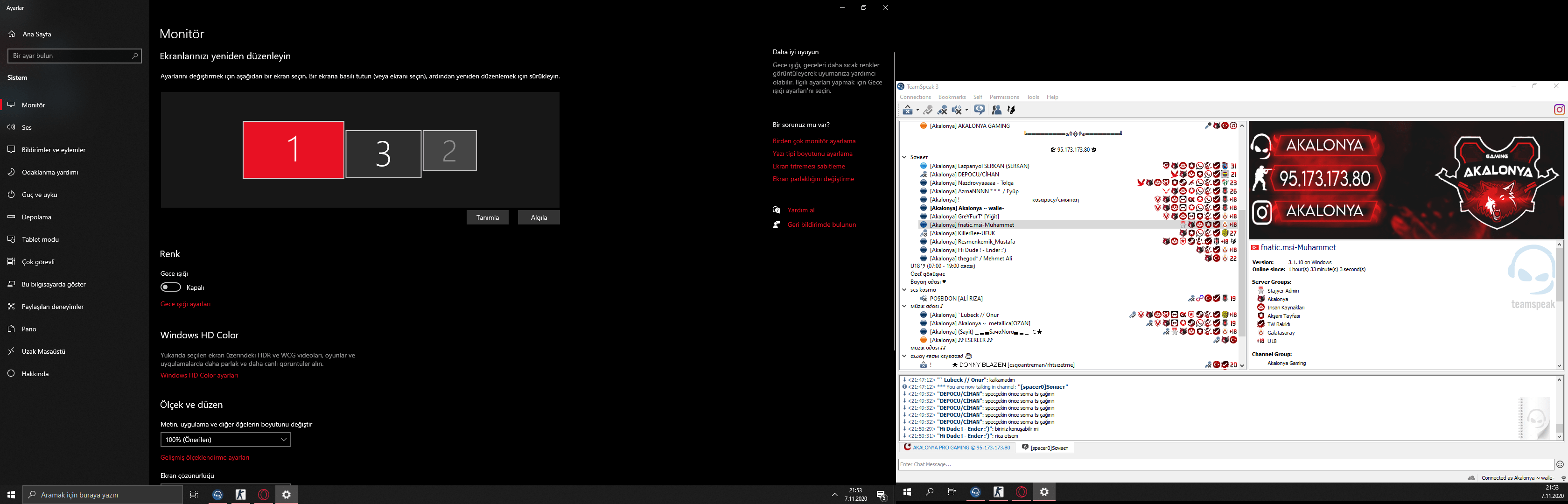This screenshot has width=1568, height=504.
Task: Toggle mute microphone in TeamSpeak toolbar
Action: (942, 110)
